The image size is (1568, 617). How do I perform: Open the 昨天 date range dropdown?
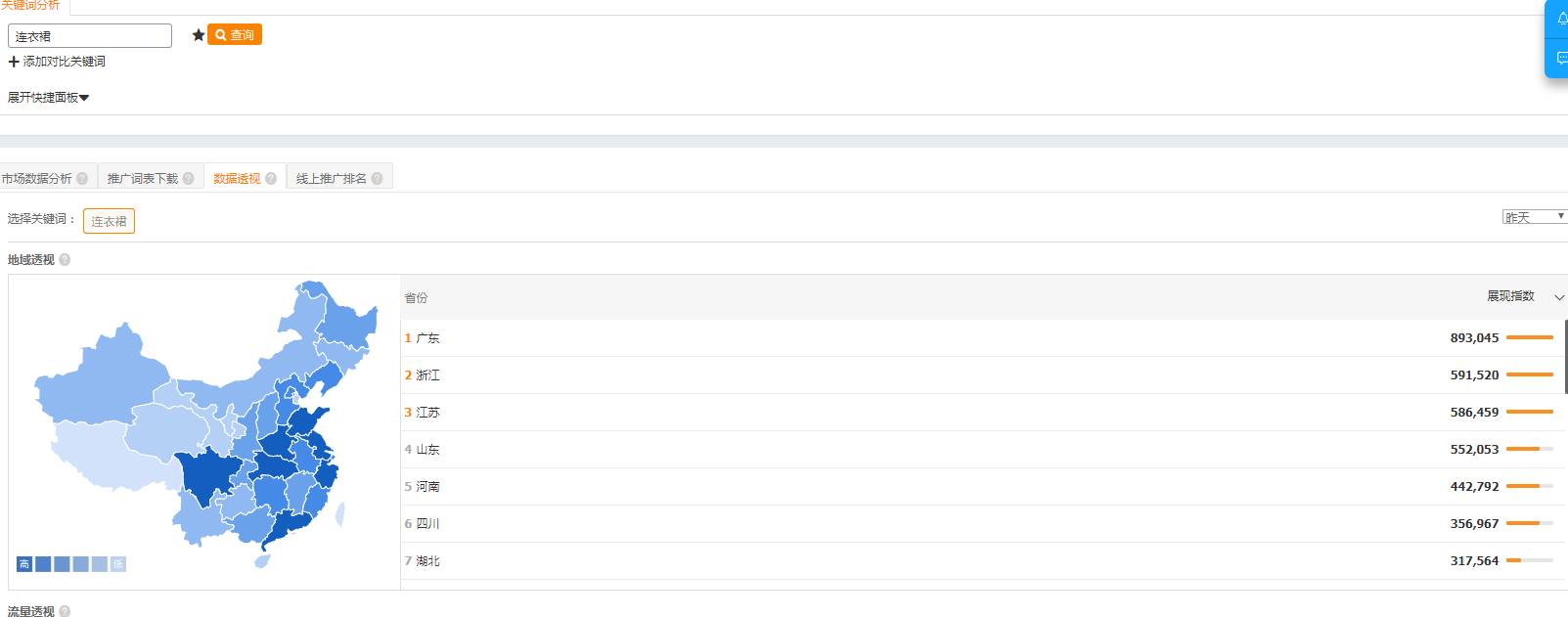coord(1534,217)
